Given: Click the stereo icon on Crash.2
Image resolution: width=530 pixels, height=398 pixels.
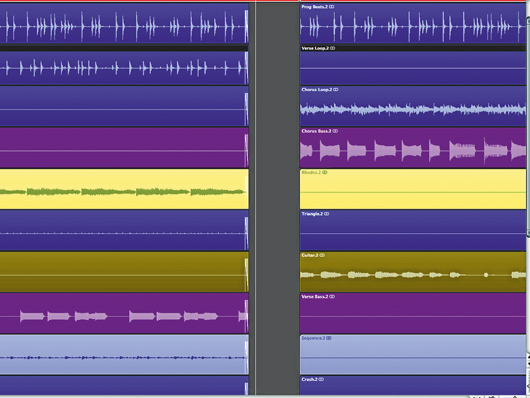Looking at the screenshot, I should tap(321, 379).
